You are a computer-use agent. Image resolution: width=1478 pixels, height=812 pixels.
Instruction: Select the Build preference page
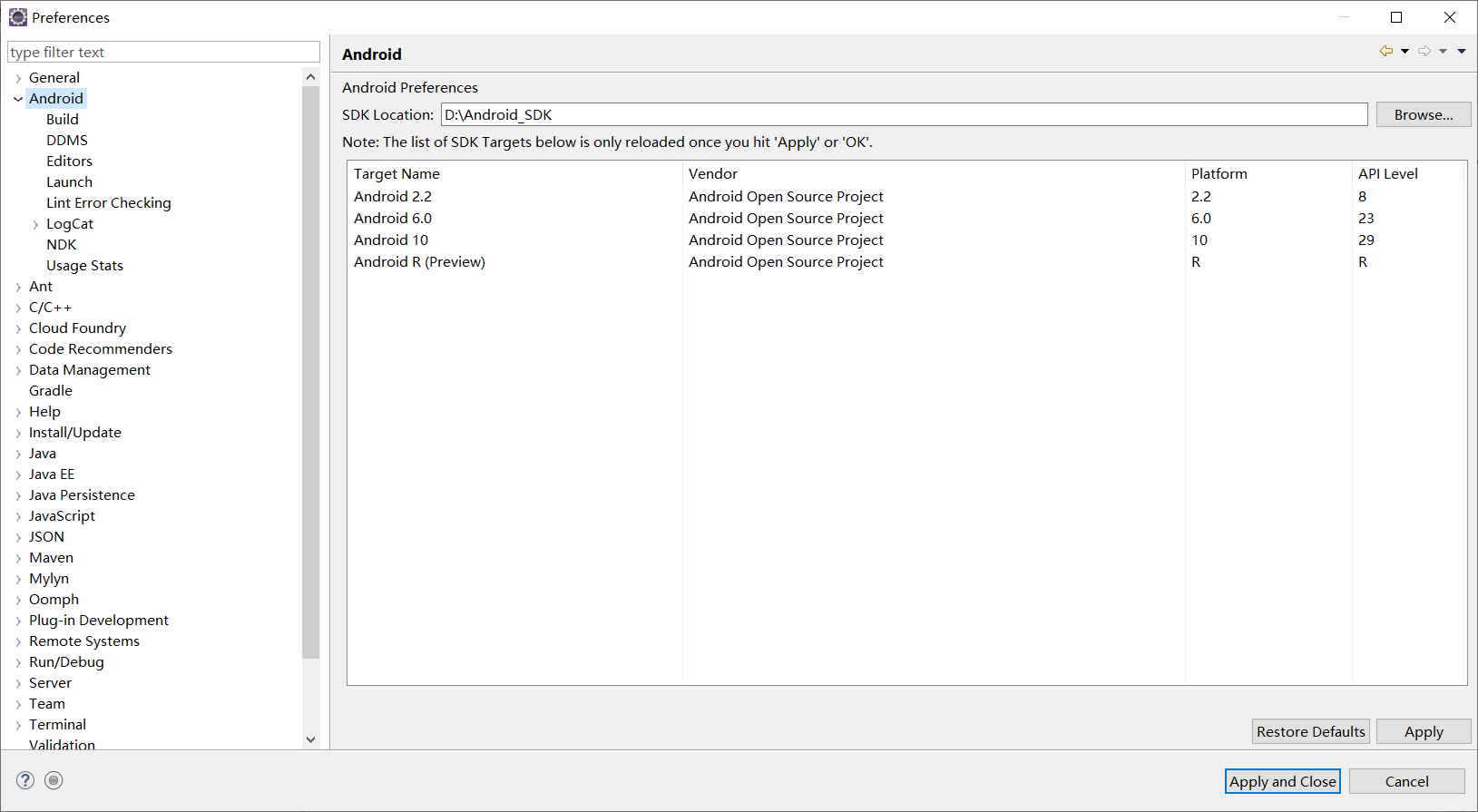[x=63, y=119]
